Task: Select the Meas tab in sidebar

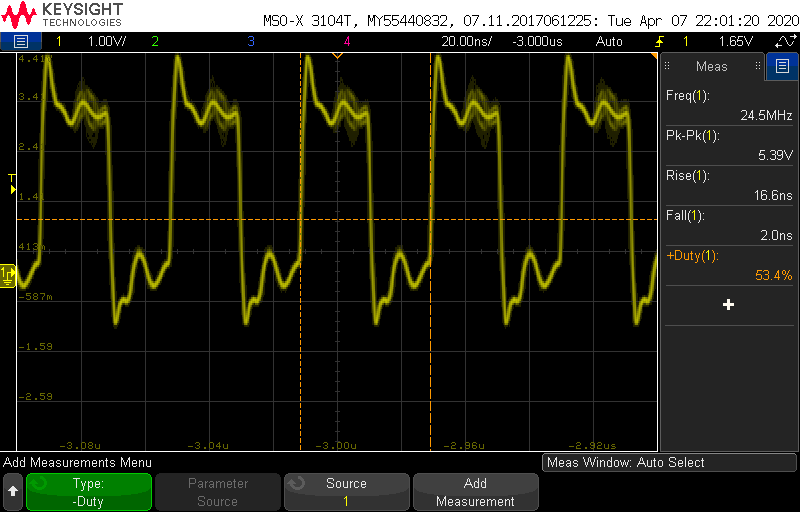Action: click(712, 66)
